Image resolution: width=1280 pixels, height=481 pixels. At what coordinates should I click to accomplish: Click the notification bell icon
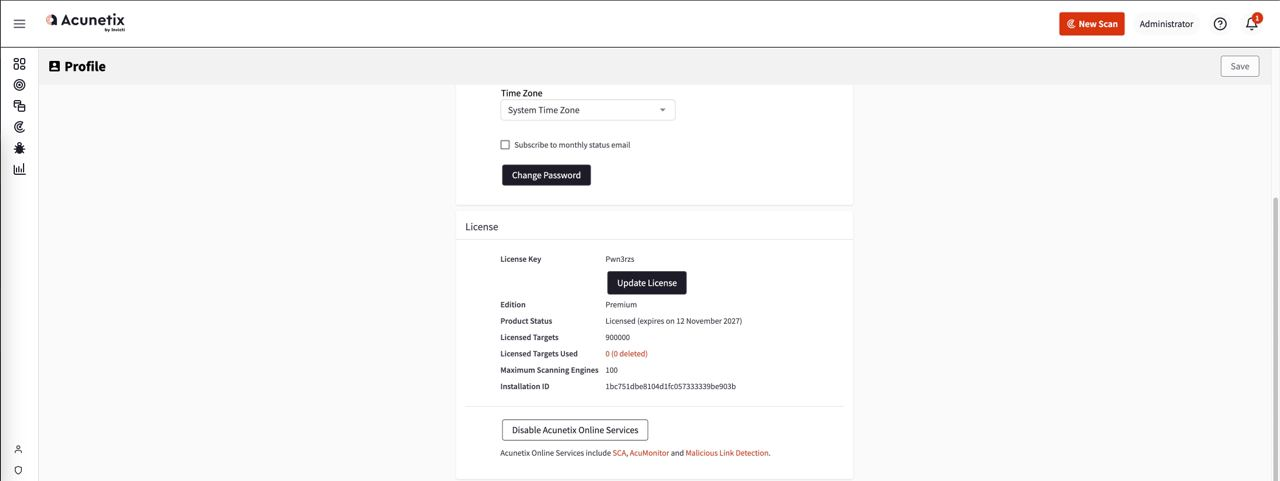click(1251, 24)
